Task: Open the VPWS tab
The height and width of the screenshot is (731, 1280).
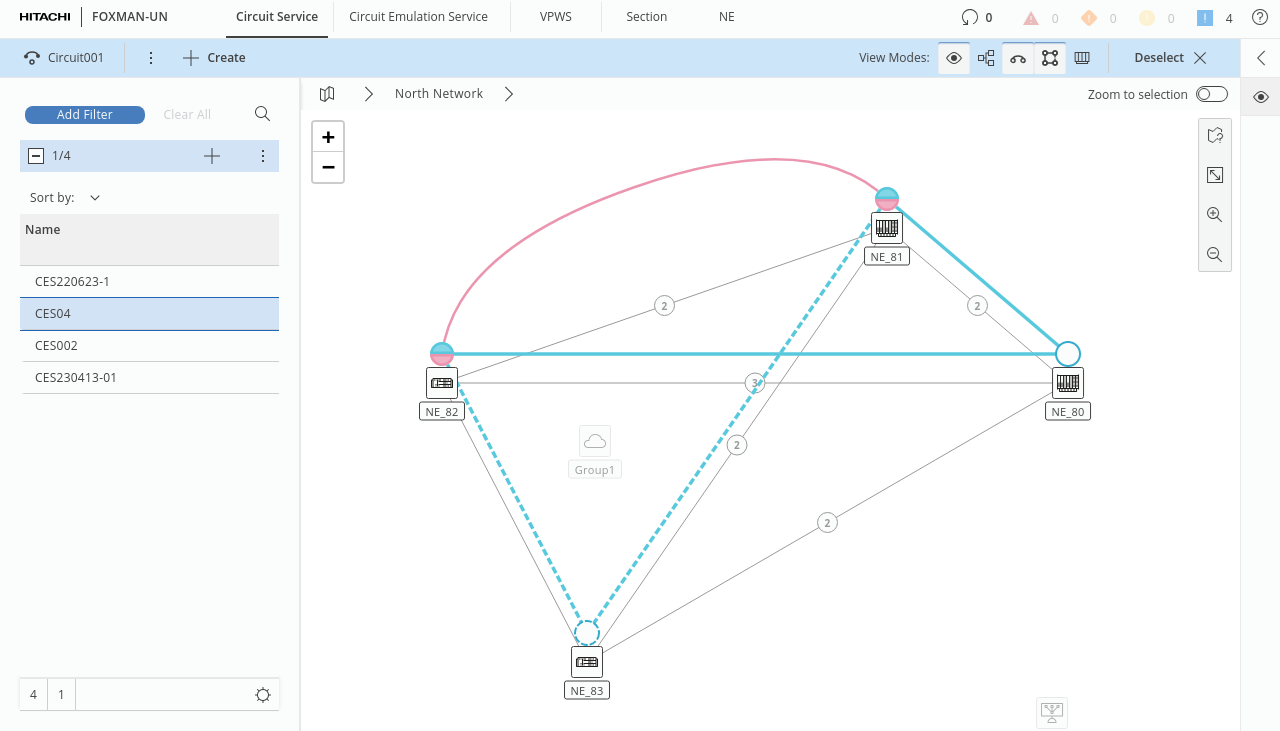Action: click(556, 17)
